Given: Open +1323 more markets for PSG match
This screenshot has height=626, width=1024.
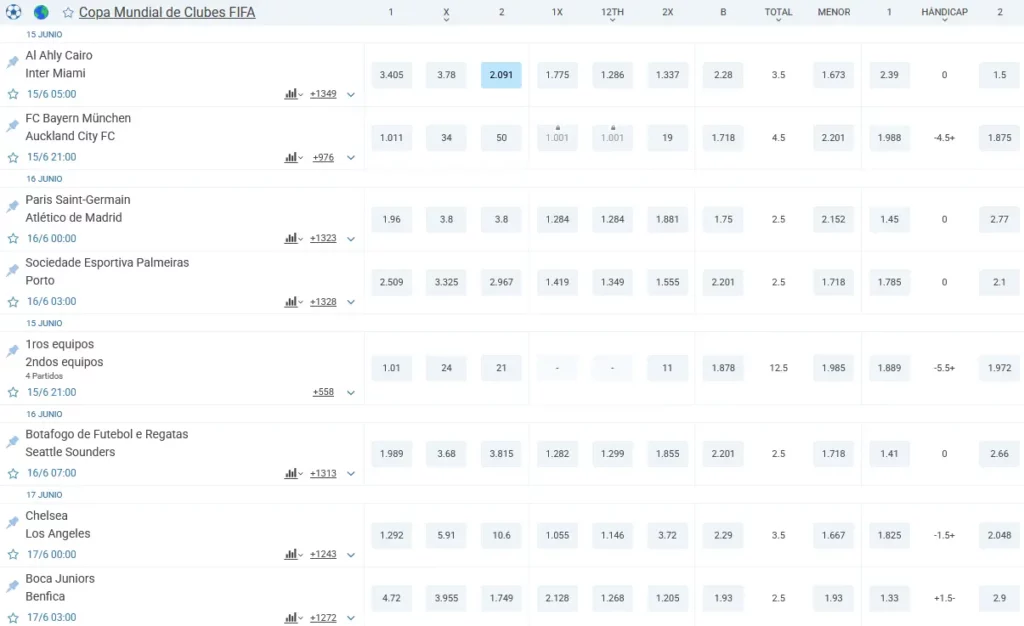Looking at the screenshot, I should coord(323,238).
